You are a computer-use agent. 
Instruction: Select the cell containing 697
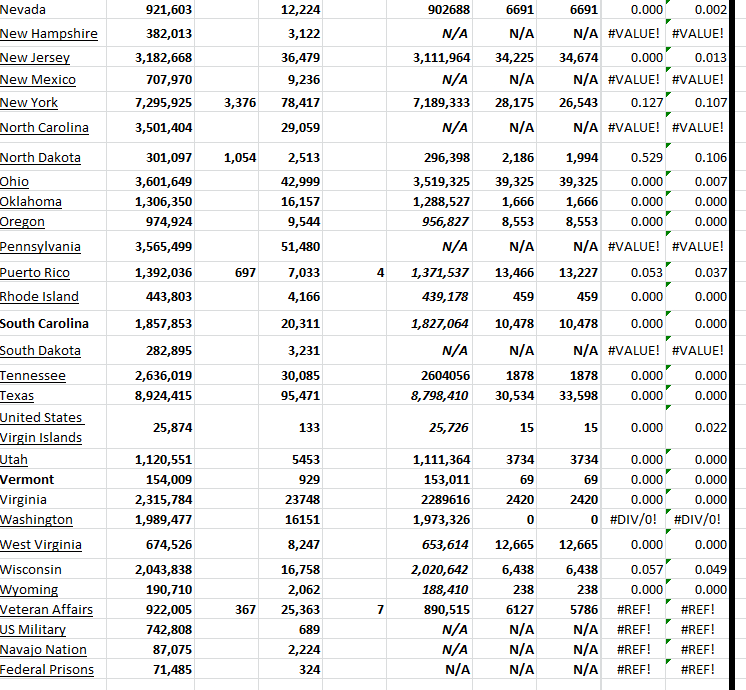(226, 272)
